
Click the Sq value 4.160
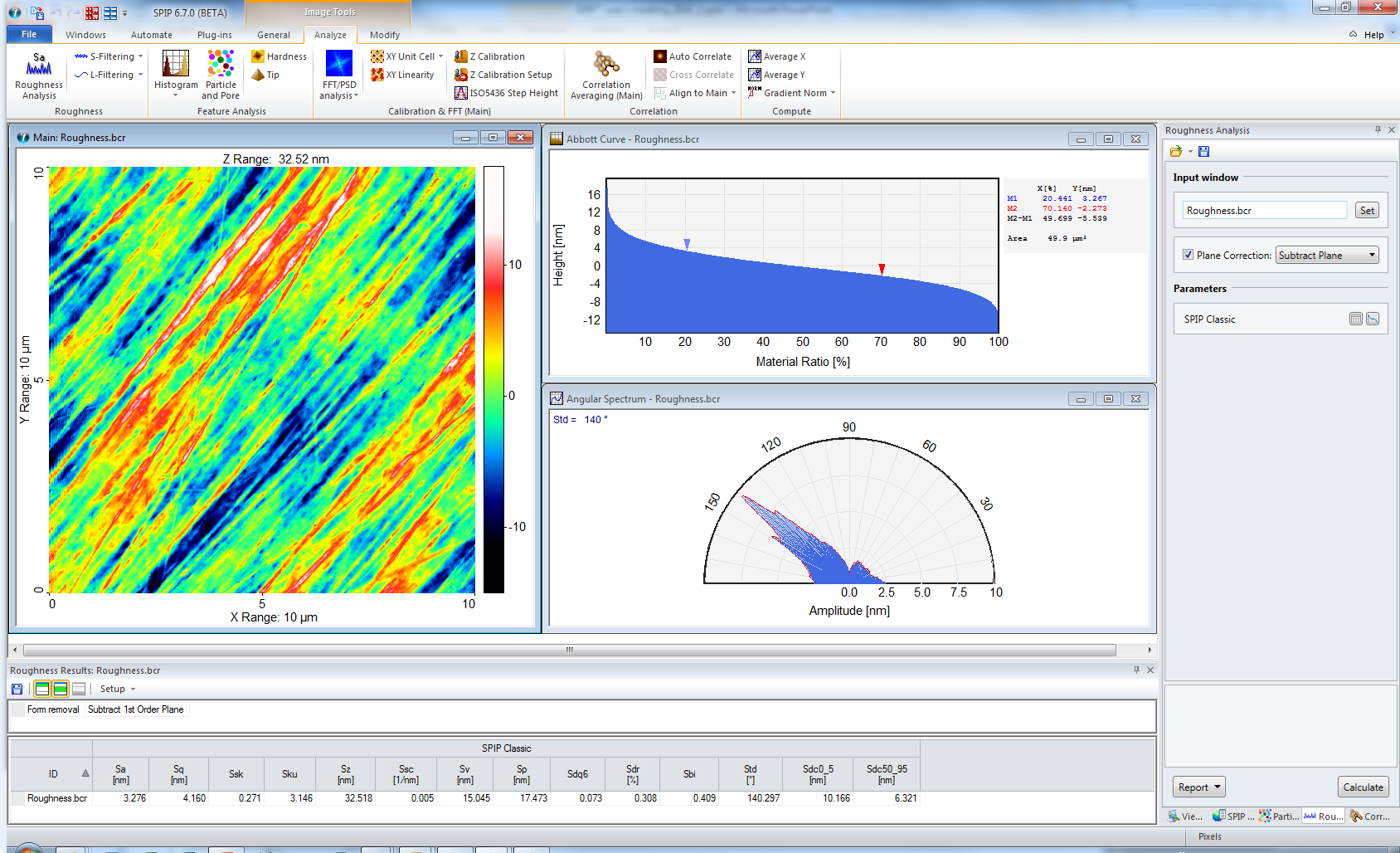194,798
